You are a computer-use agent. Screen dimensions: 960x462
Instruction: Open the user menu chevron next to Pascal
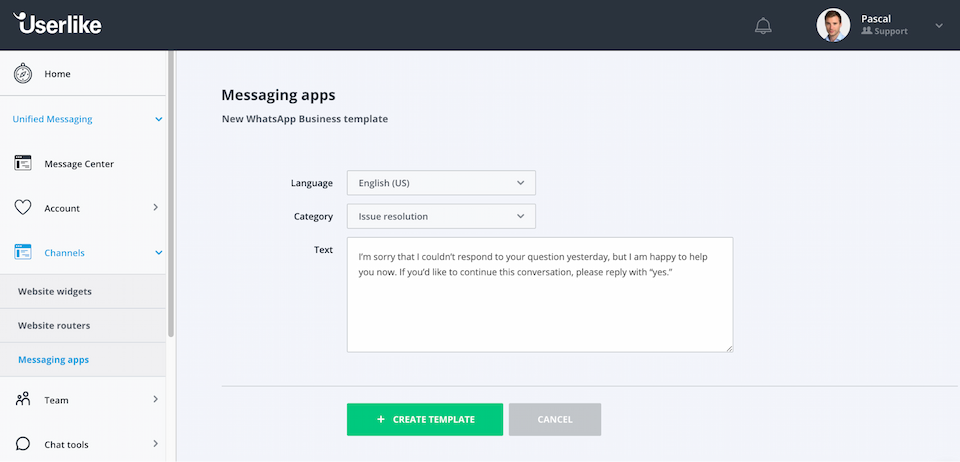[939, 26]
